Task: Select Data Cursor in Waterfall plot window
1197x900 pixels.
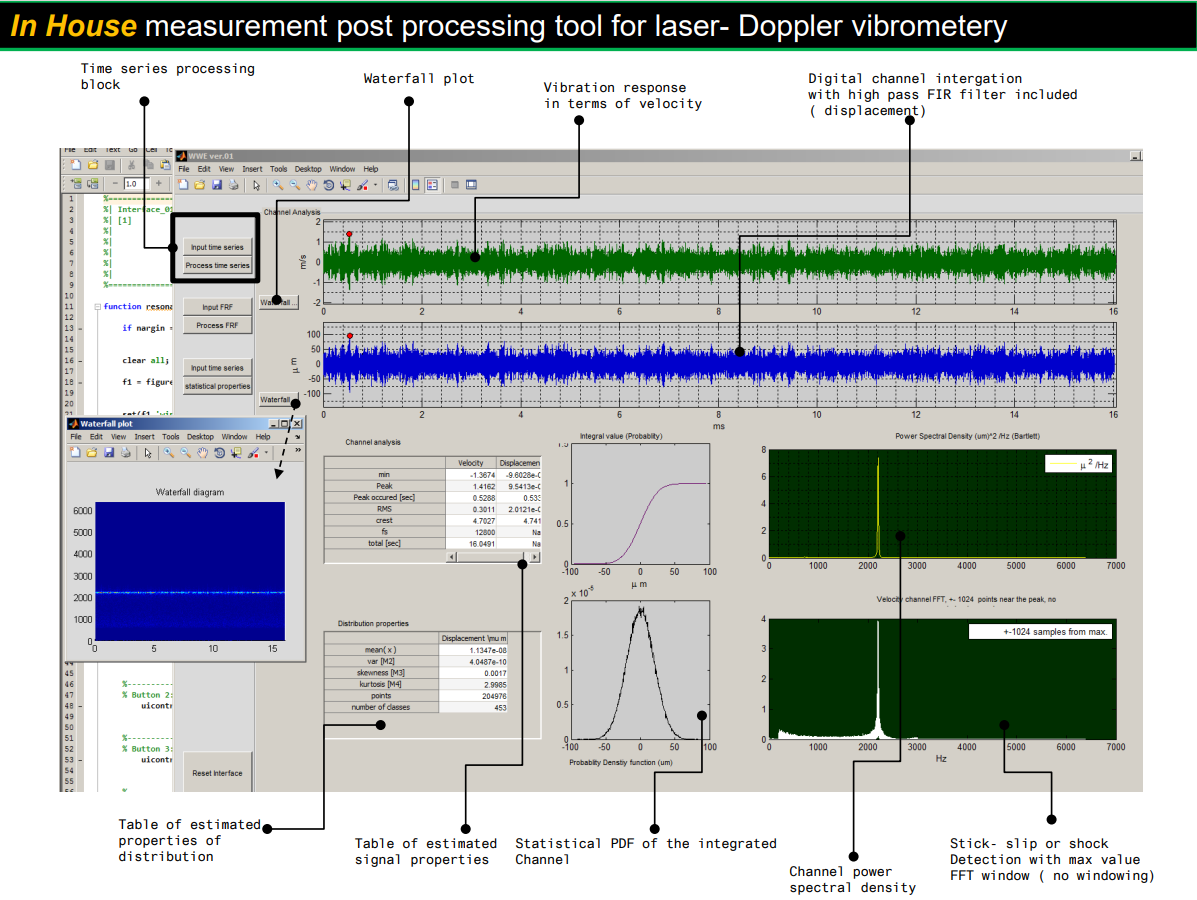Action: coord(237,453)
